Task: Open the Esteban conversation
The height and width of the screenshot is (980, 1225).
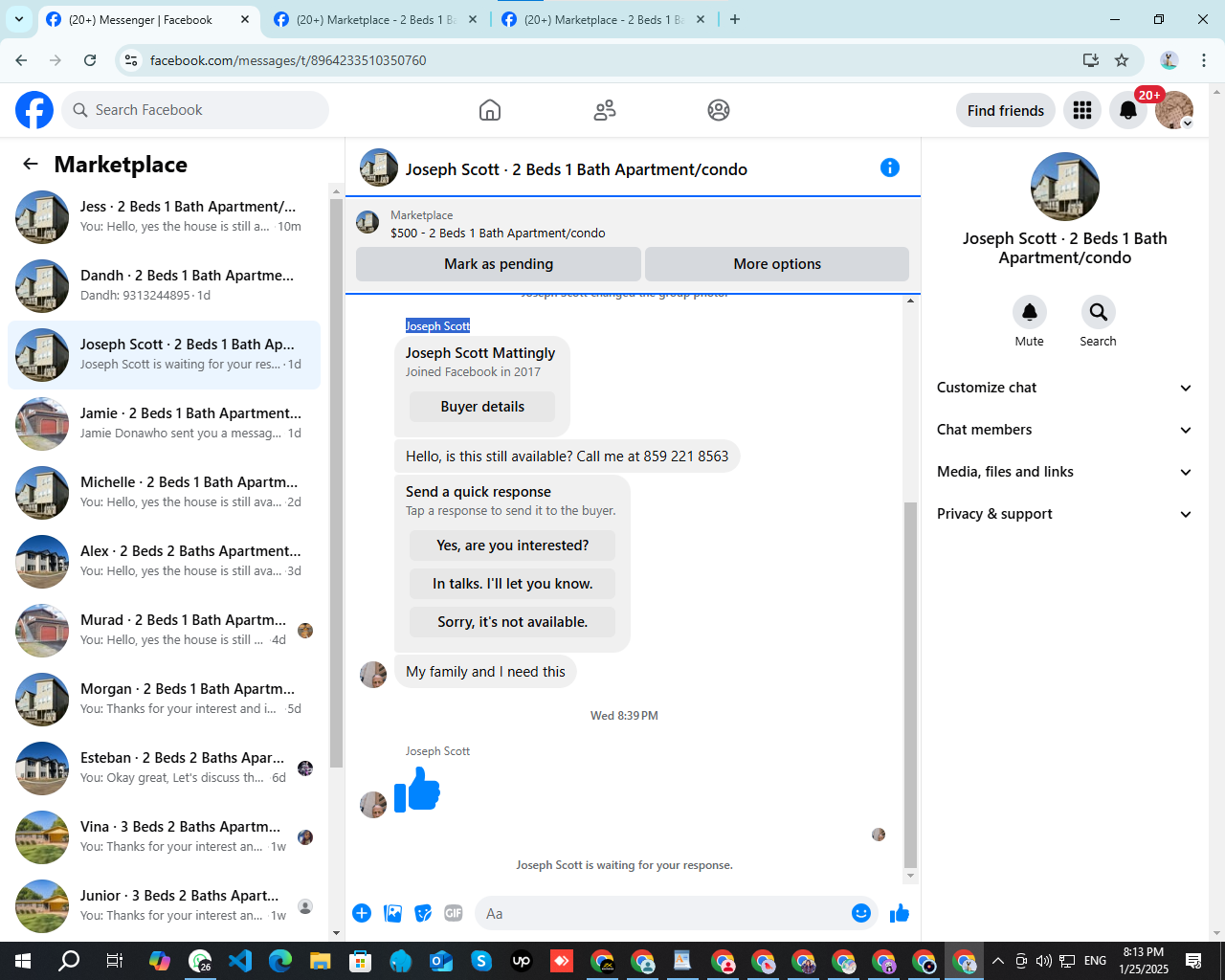Action: click(x=165, y=768)
